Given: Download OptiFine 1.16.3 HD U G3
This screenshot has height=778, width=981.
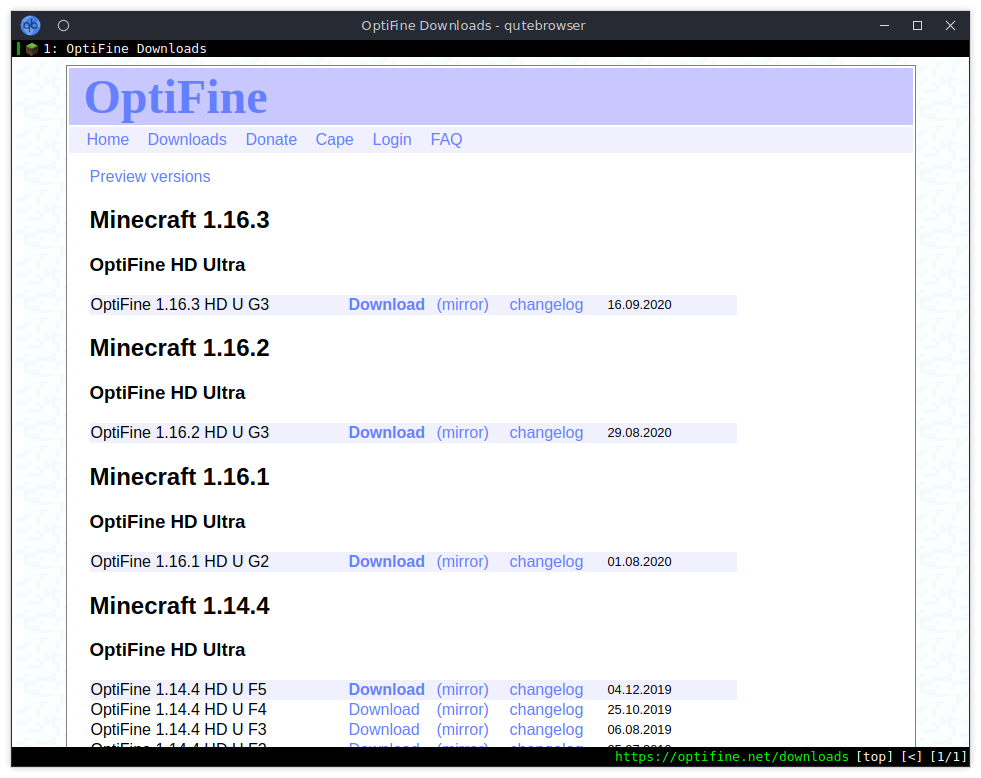Looking at the screenshot, I should 386,305.
